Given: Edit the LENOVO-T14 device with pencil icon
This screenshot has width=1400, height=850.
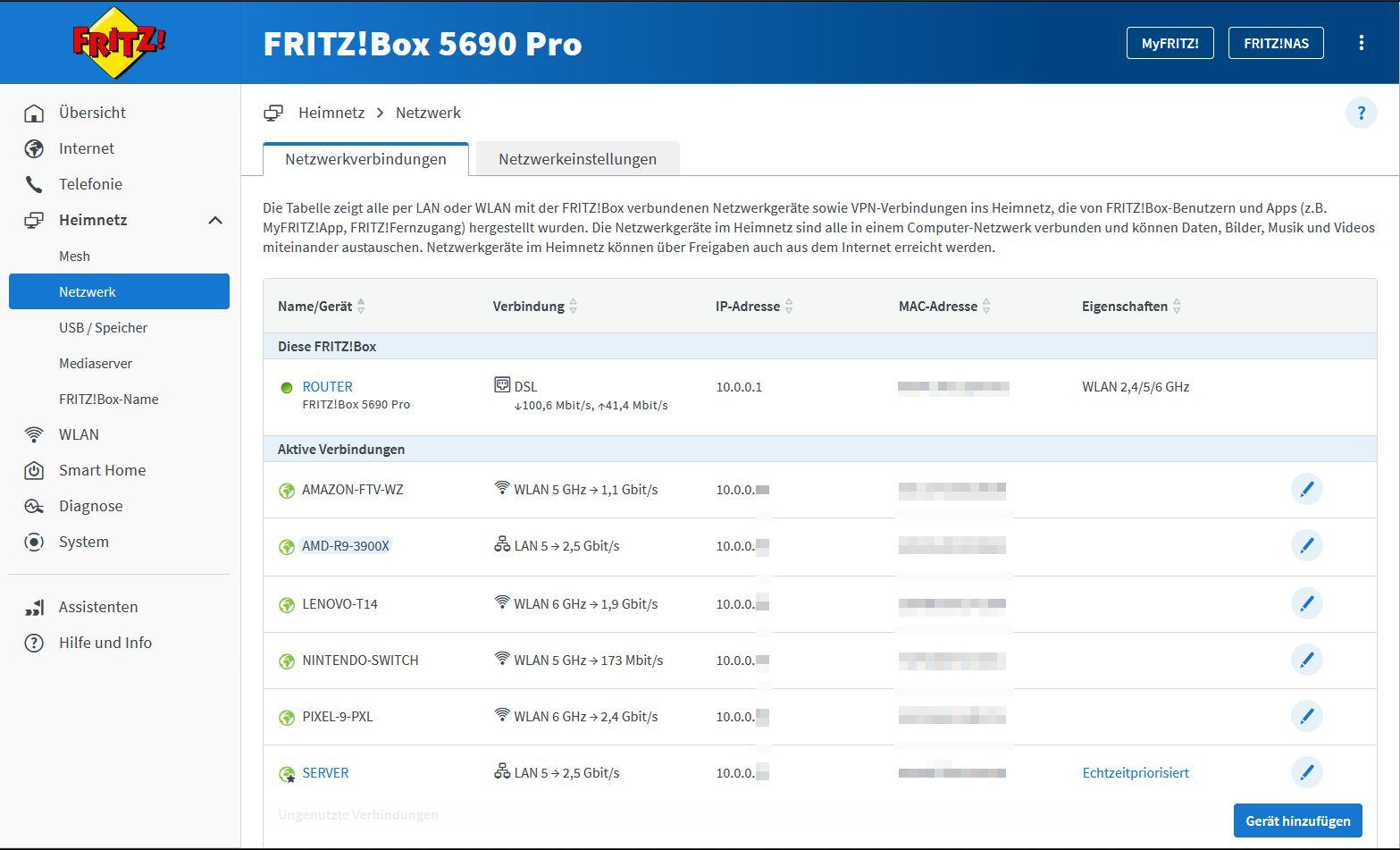Looking at the screenshot, I should click(x=1306, y=603).
